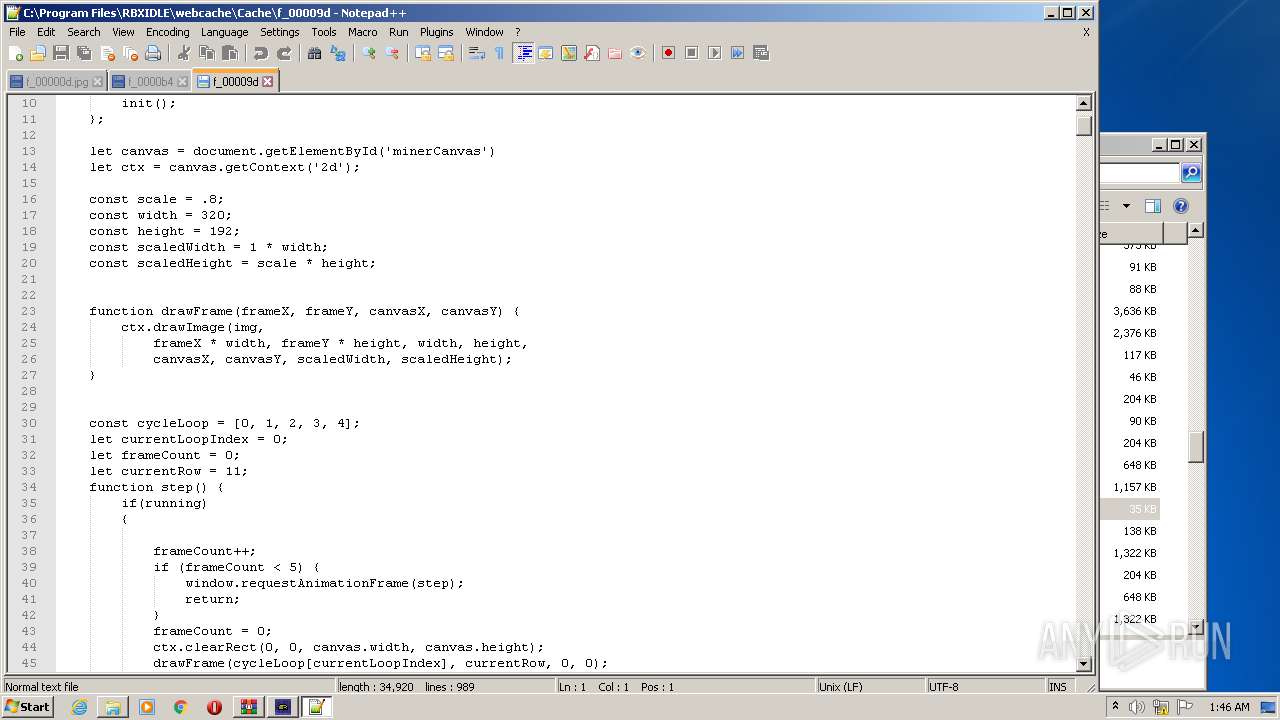Screen dimensions: 1280x720
Task: Open the Language menu
Action: coord(224,32)
